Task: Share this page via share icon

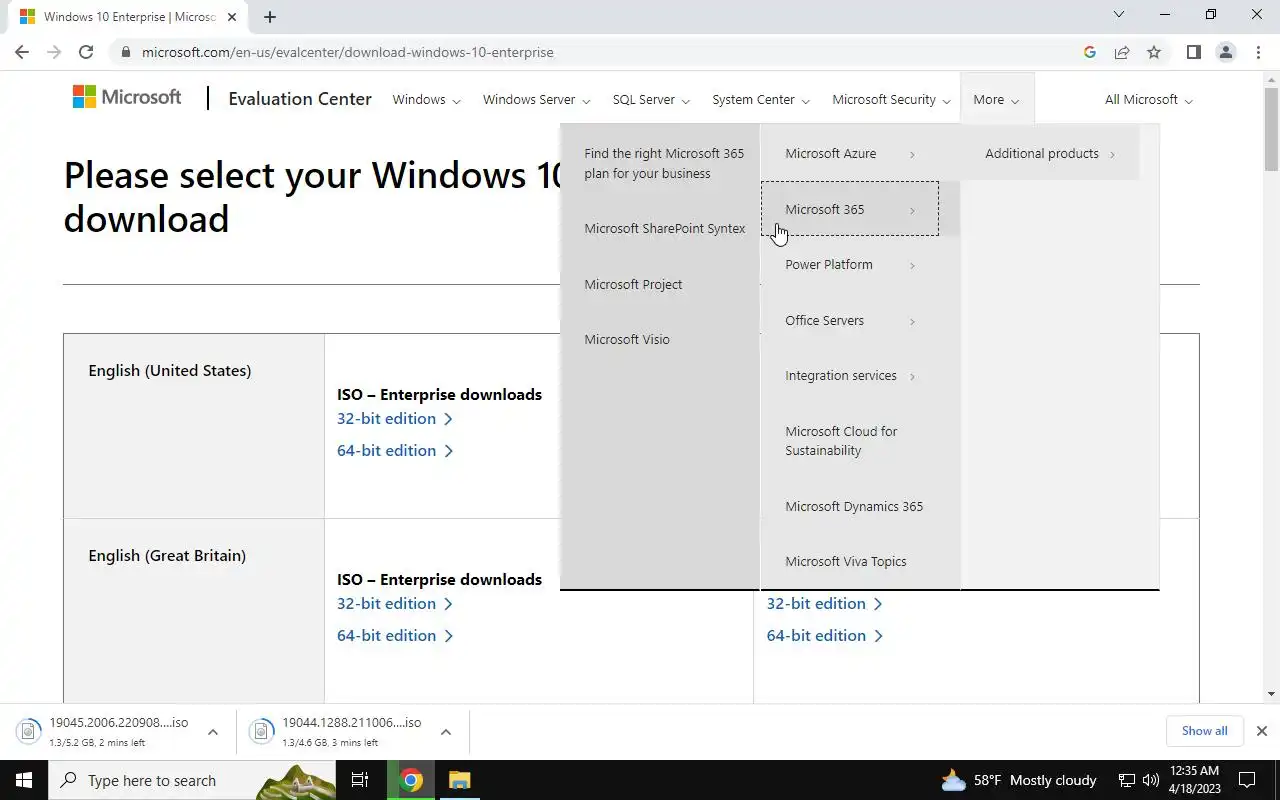Action: (x=1122, y=52)
